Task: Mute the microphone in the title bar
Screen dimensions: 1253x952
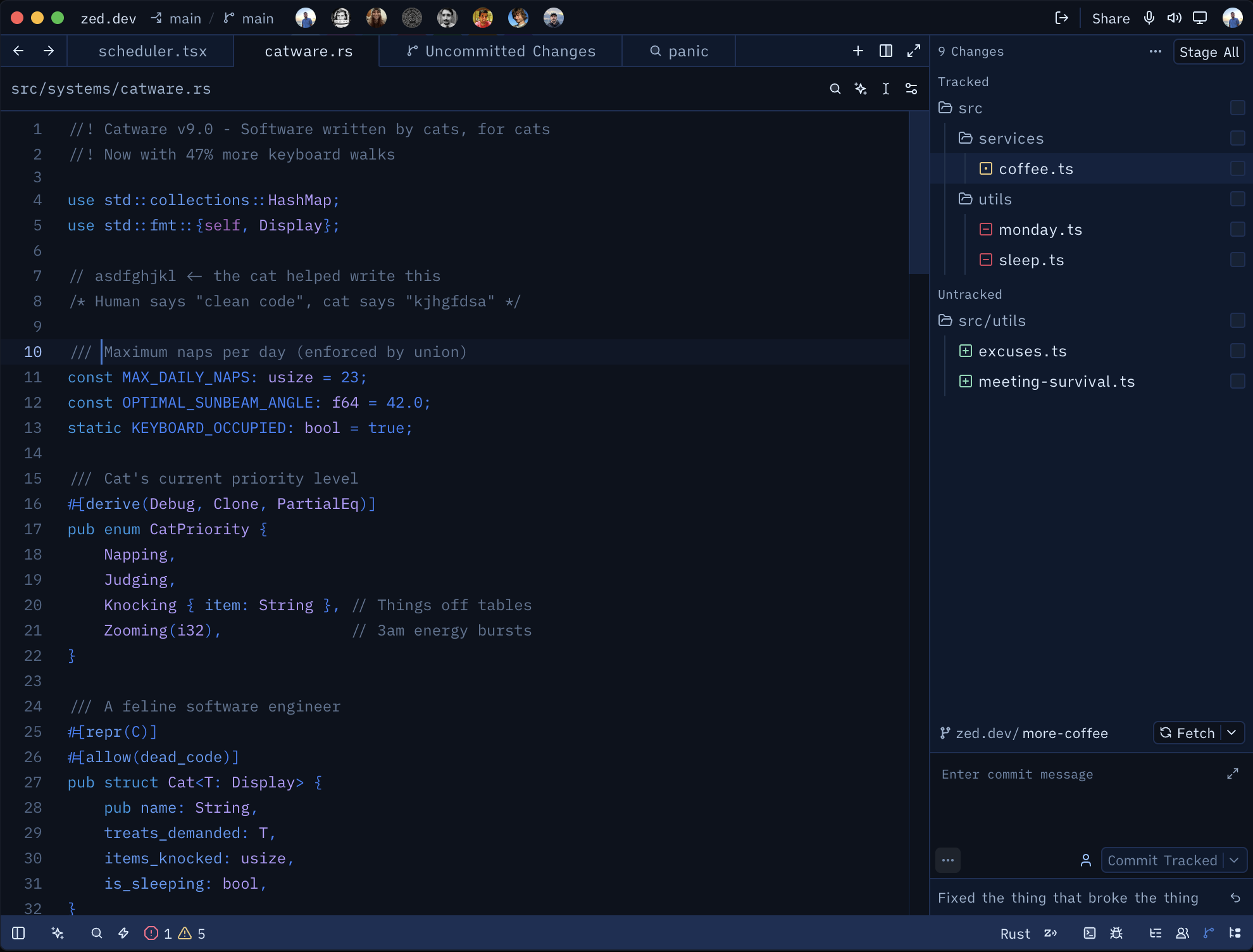Action: [1149, 18]
